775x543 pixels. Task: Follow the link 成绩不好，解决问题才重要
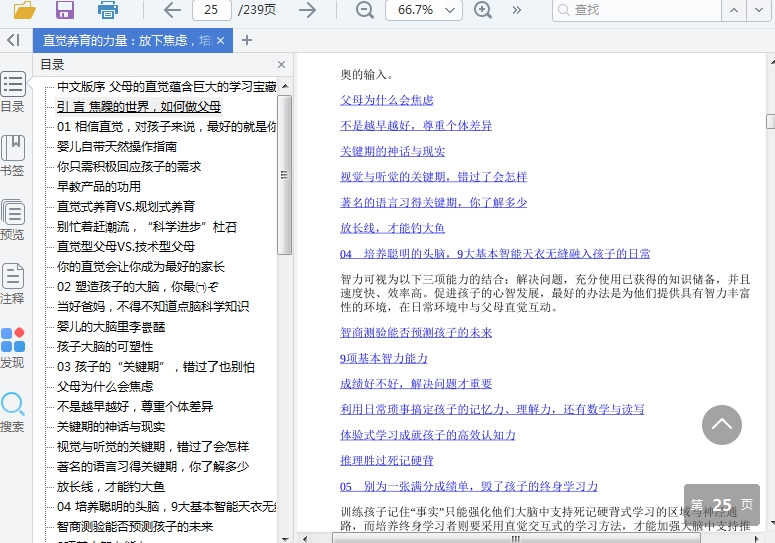tap(416, 384)
